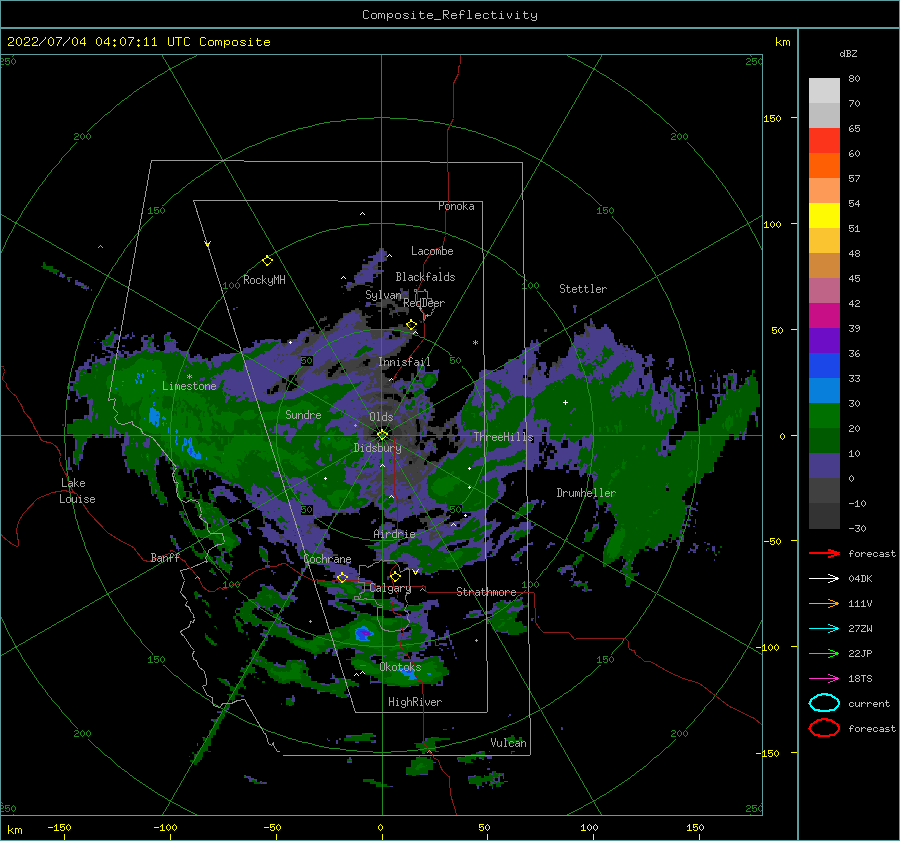Click the yellow diamond marker near RockyMH

pyautogui.click(x=267, y=261)
